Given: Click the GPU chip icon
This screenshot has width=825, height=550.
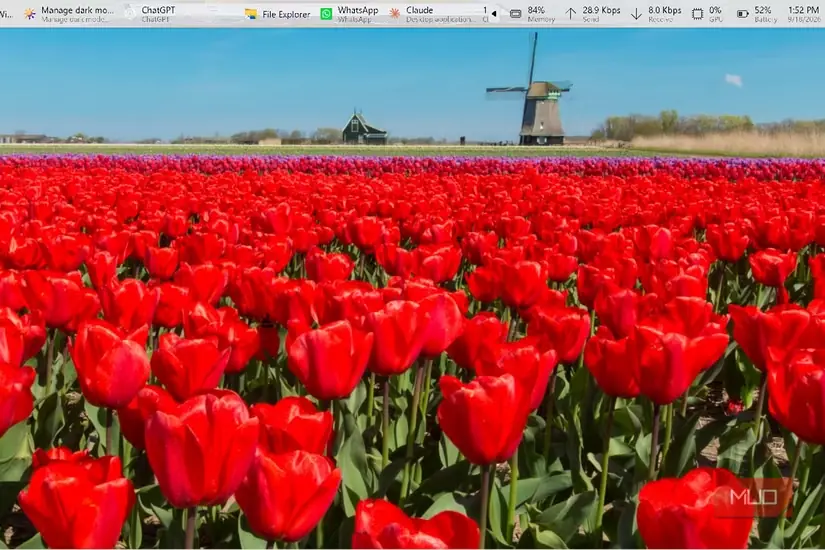Looking at the screenshot, I should point(697,14).
